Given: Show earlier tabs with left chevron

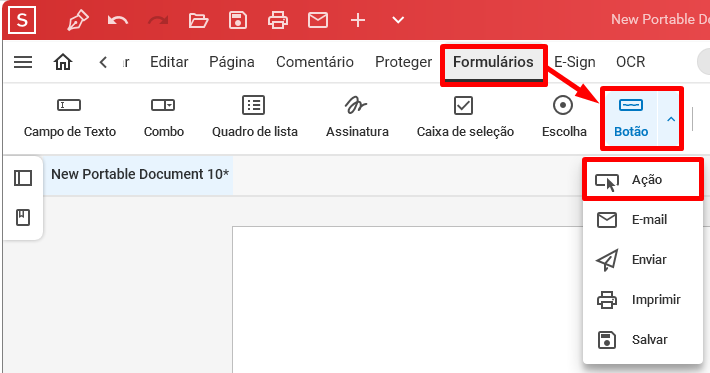Looking at the screenshot, I should (x=104, y=62).
